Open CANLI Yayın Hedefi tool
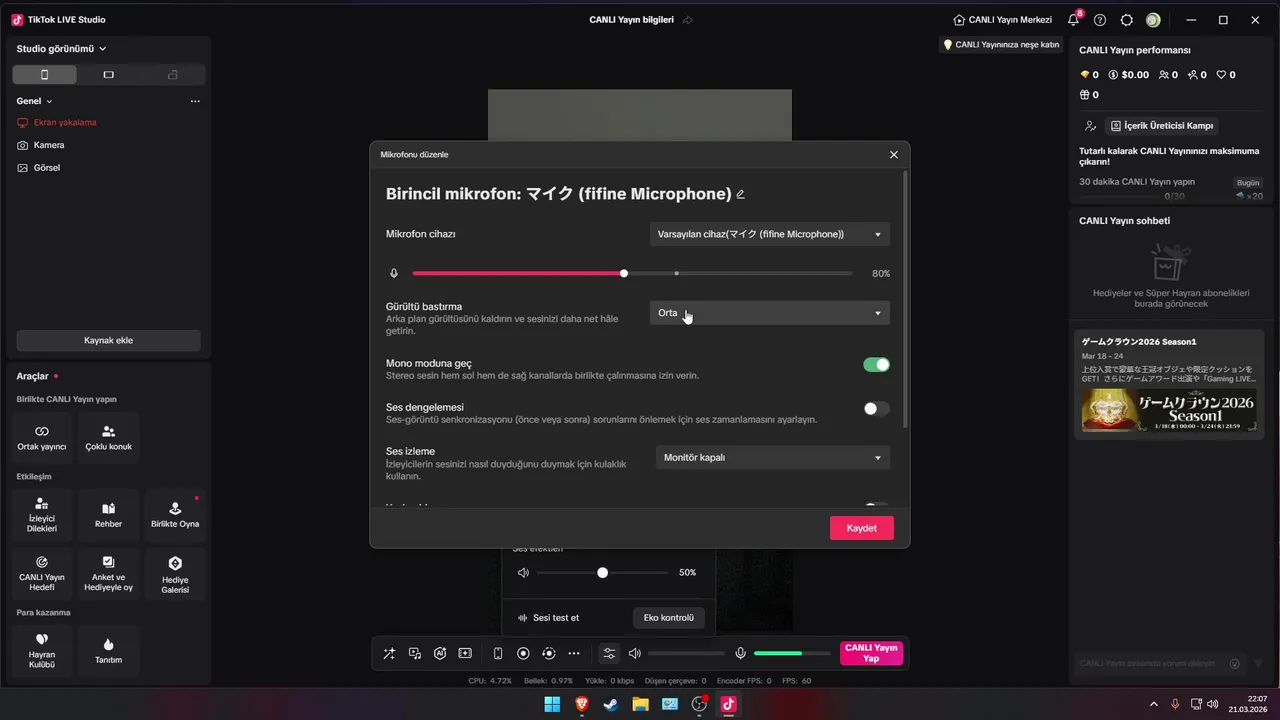This screenshot has height=720, width=1280. point(42,573)
